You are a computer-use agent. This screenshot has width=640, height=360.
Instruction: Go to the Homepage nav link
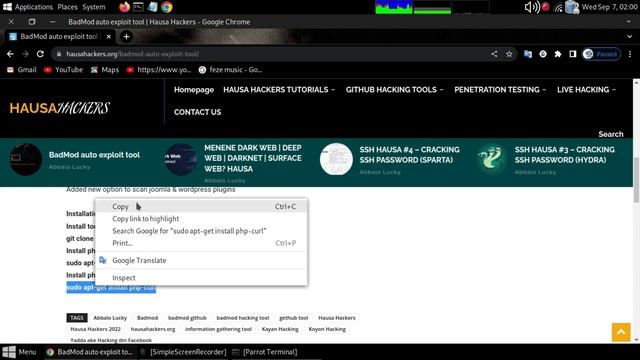[x=194, y=90]
